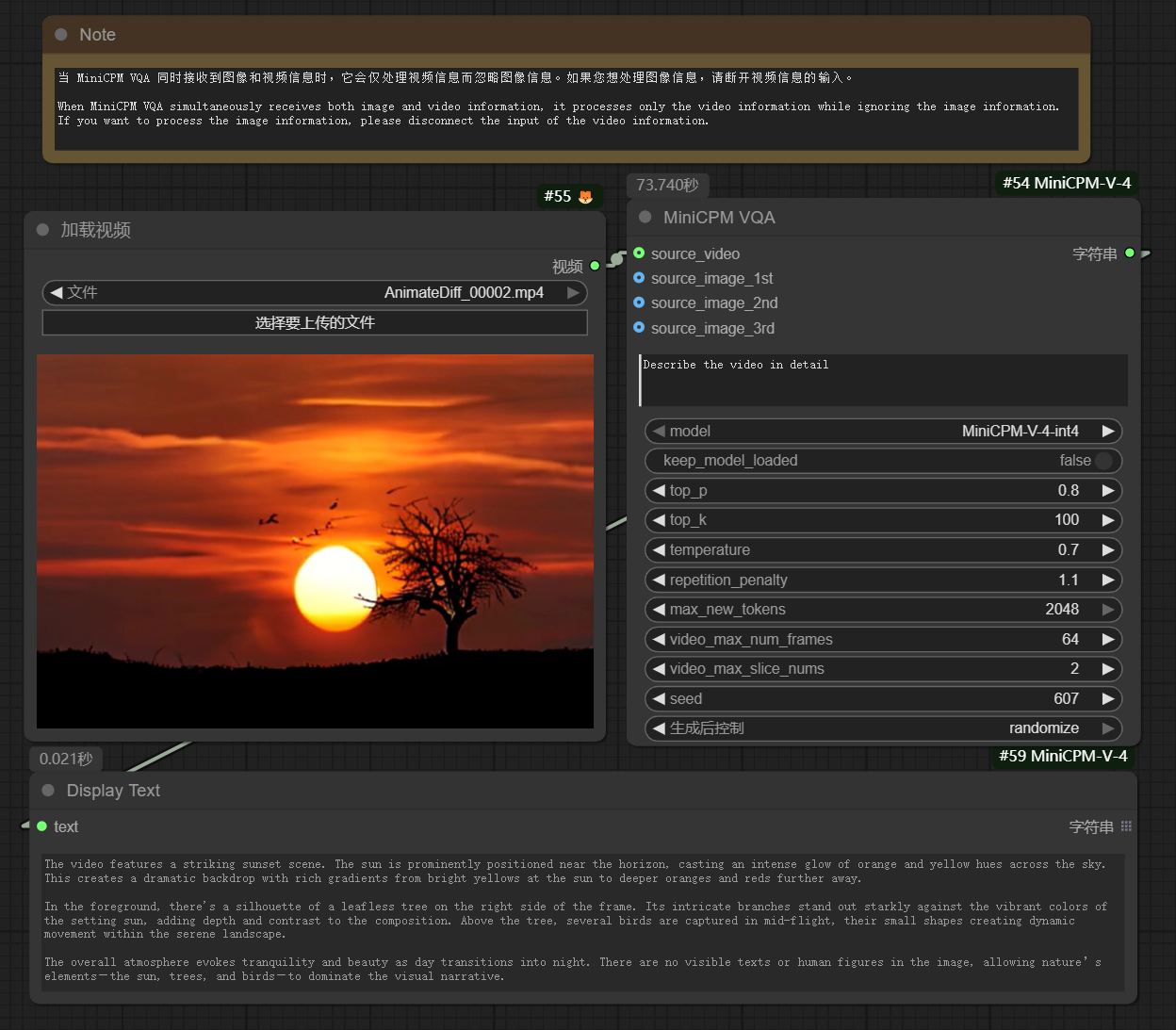Click the source_image_3rd input socket
The width and height of the screenshot is (1176, 1030).
639,328
